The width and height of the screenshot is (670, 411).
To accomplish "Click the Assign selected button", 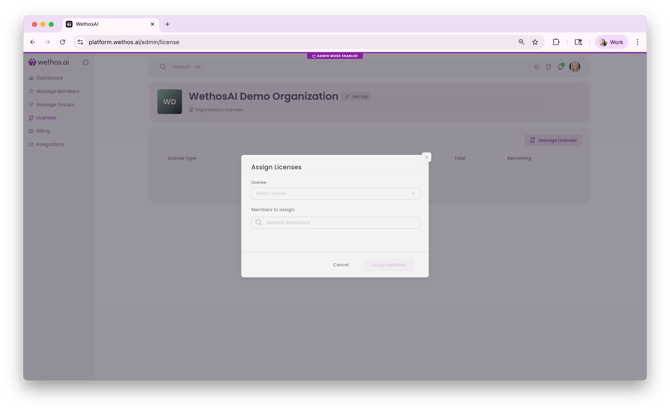I will 388,265.
